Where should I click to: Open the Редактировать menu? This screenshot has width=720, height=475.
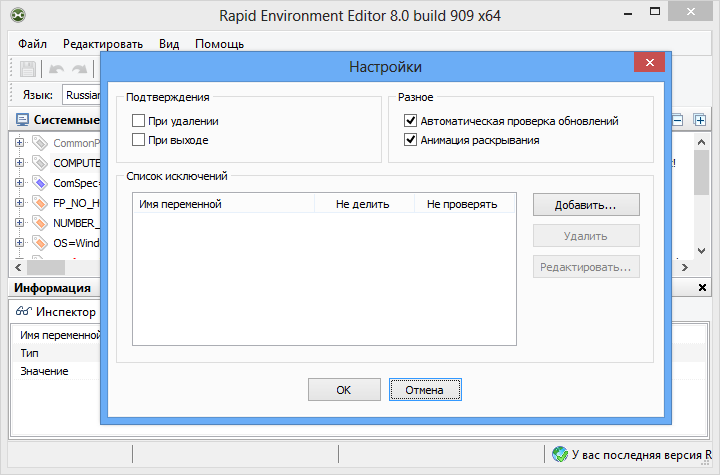pos(103,44)
